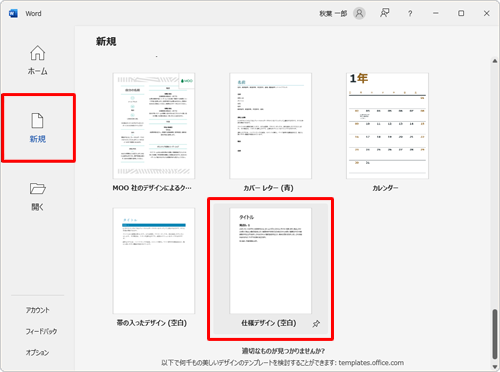Click the vertical scrollbar thumb

coord(495,334)
